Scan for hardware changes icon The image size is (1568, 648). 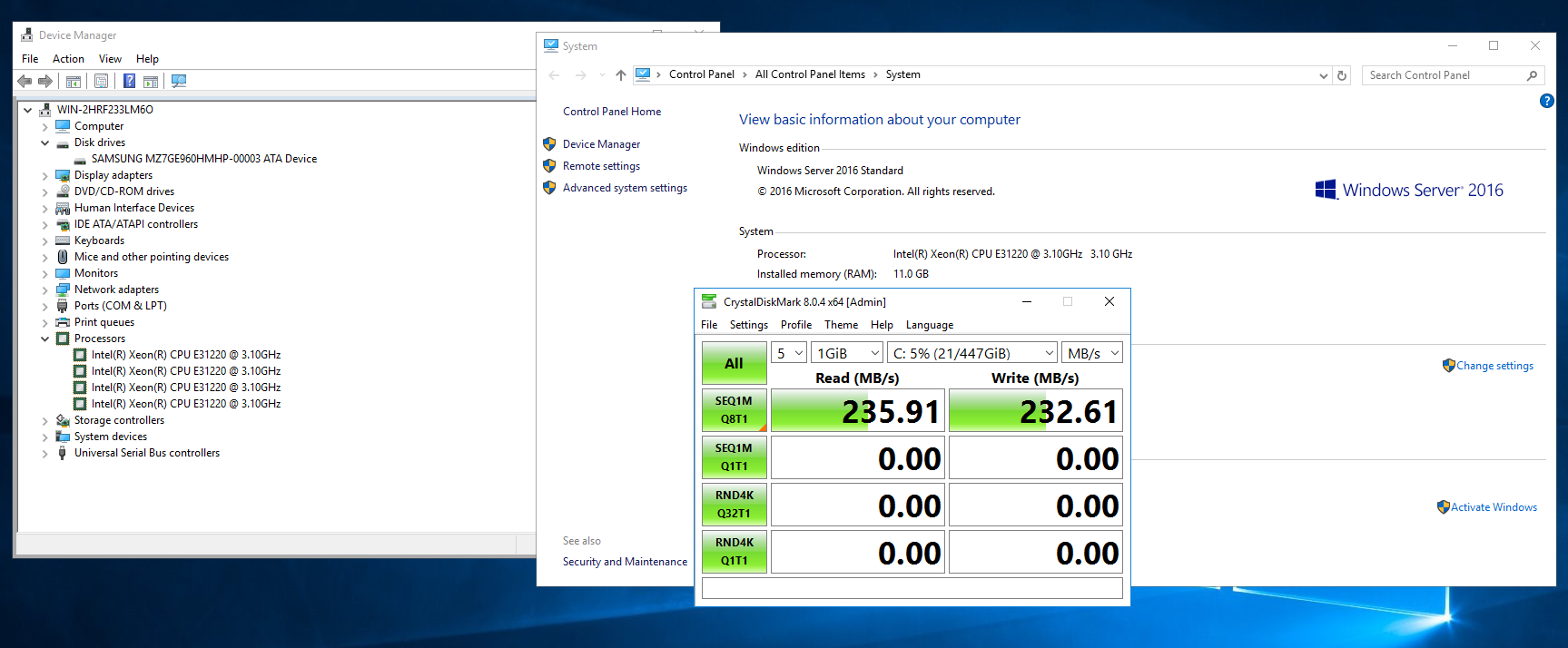(179, 81)
